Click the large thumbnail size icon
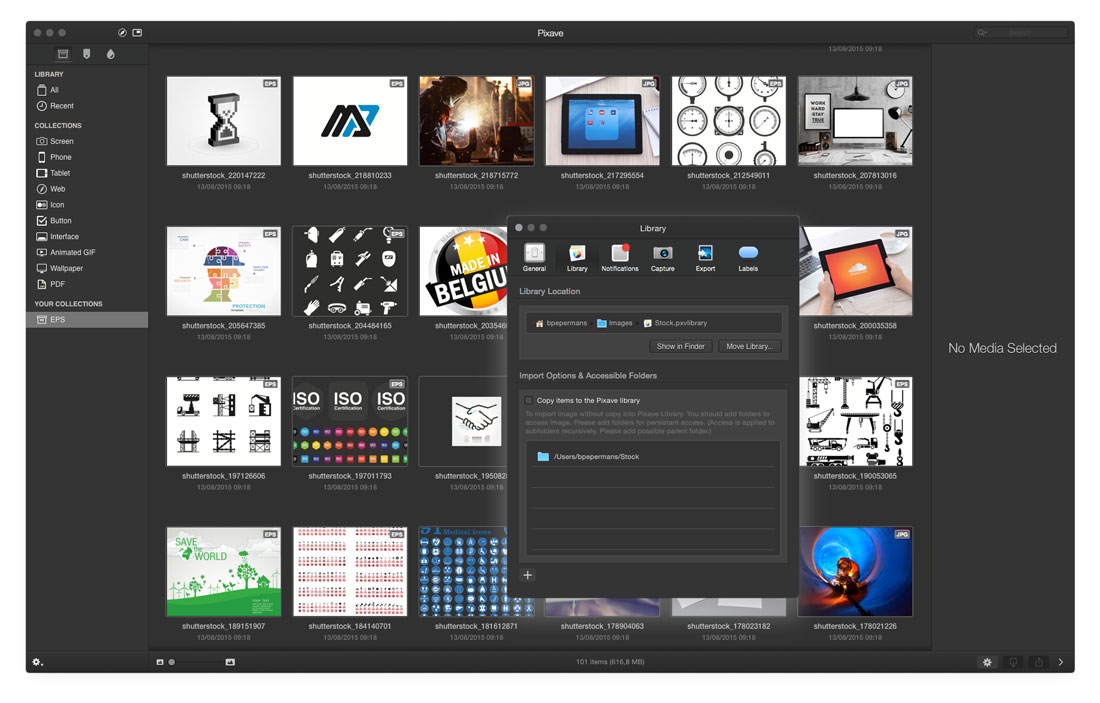 click(230, 662)
